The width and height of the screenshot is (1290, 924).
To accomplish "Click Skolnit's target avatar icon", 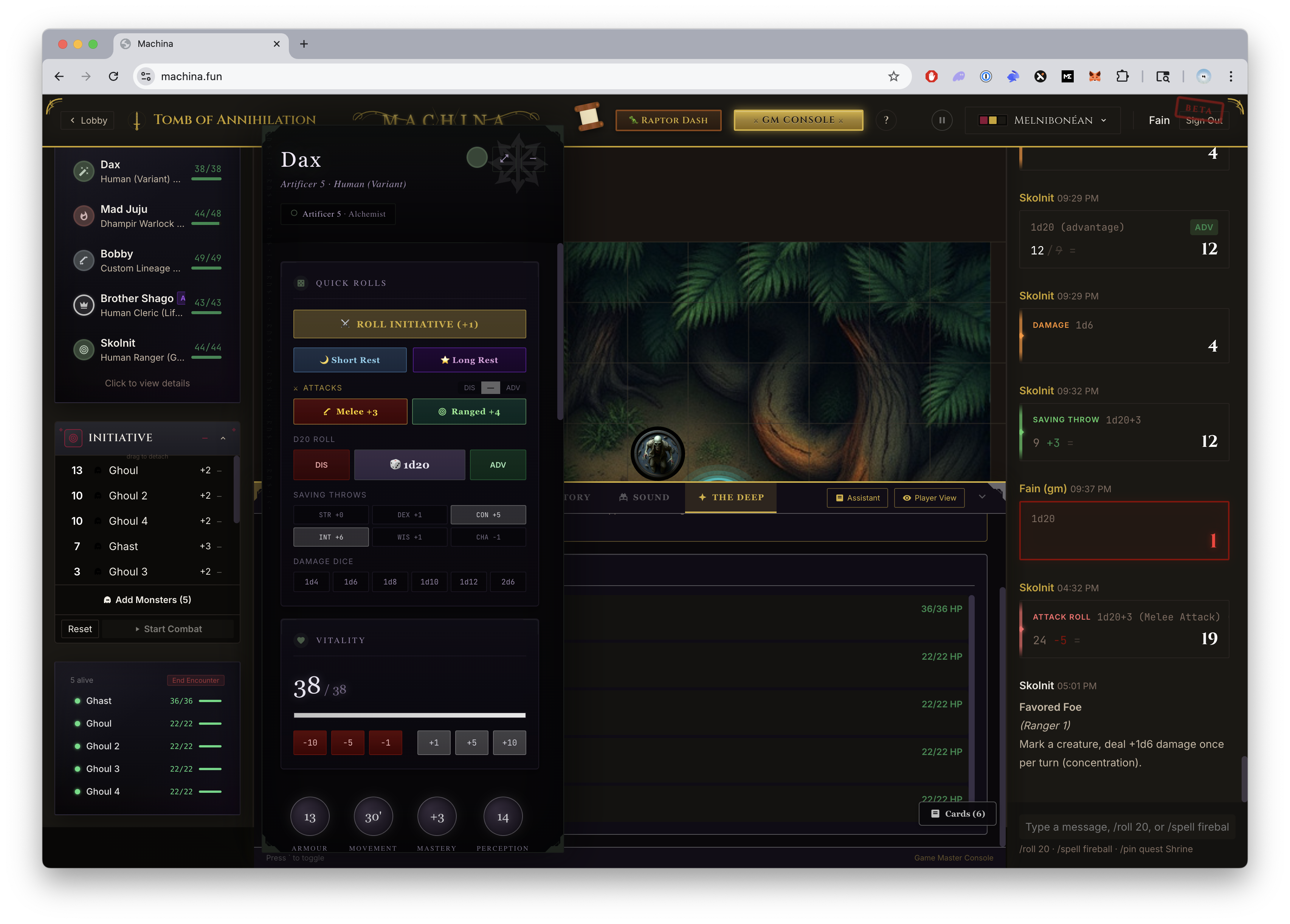I will (x=84, y=350).
